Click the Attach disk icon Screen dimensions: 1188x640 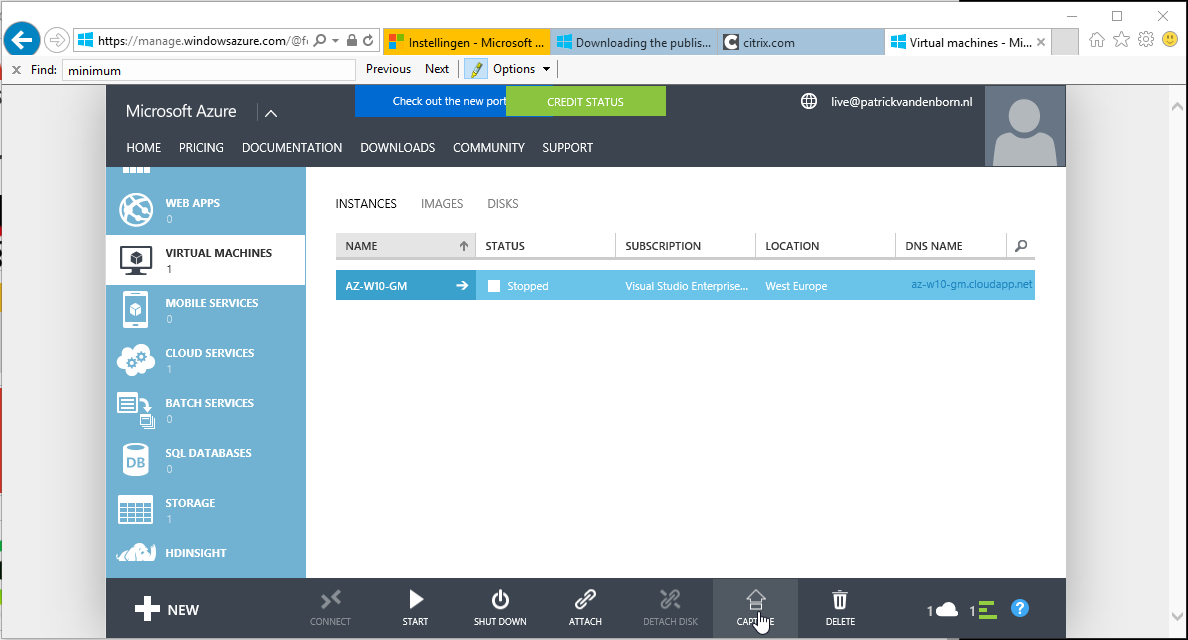[x=585, y=600]
